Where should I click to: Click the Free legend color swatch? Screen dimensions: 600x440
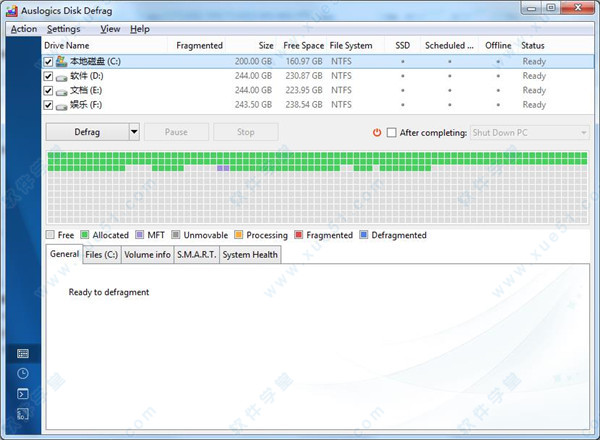coord(50,235)
